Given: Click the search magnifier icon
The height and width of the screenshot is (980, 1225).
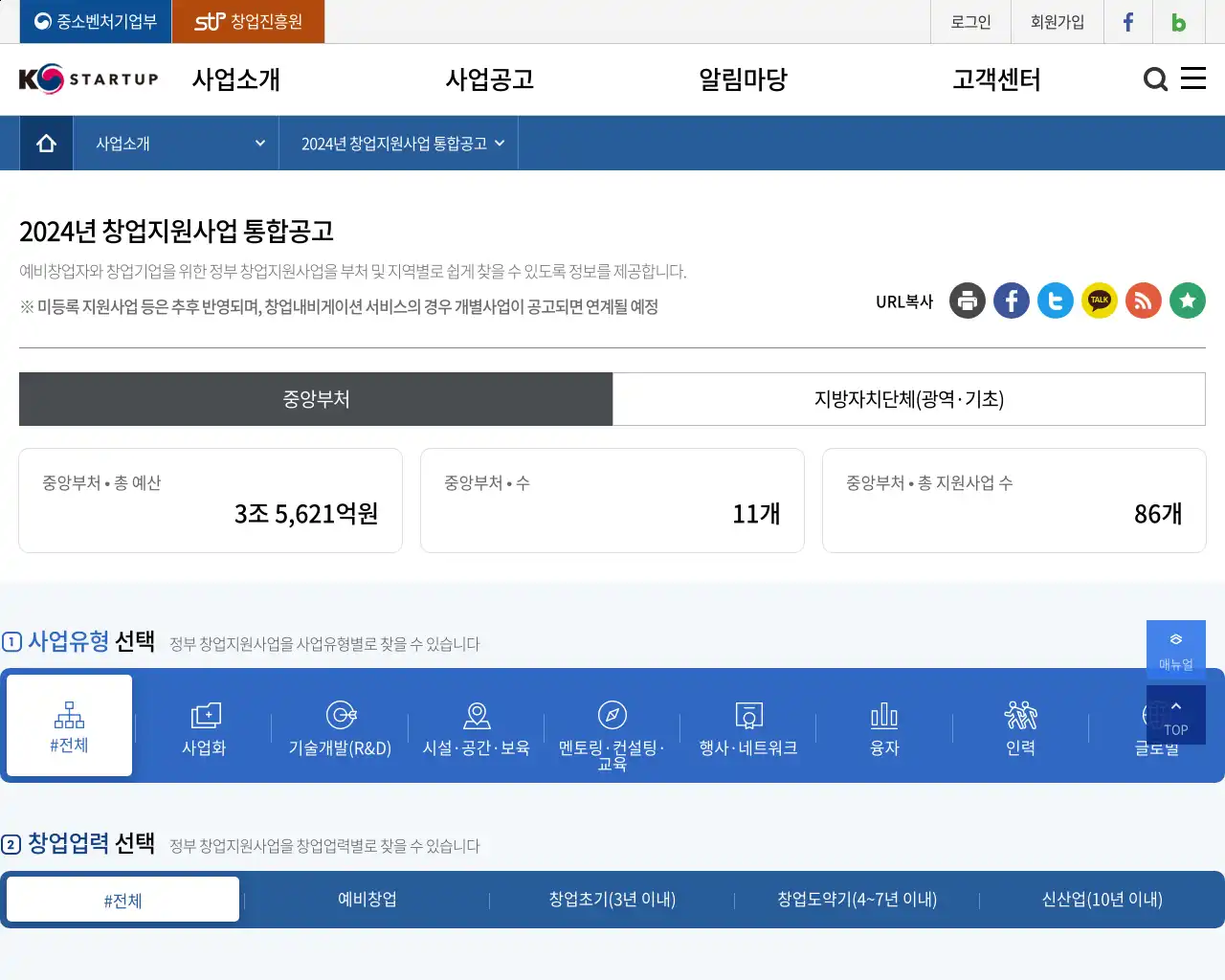Looking at the screenshot, I should pos(1155,80).
